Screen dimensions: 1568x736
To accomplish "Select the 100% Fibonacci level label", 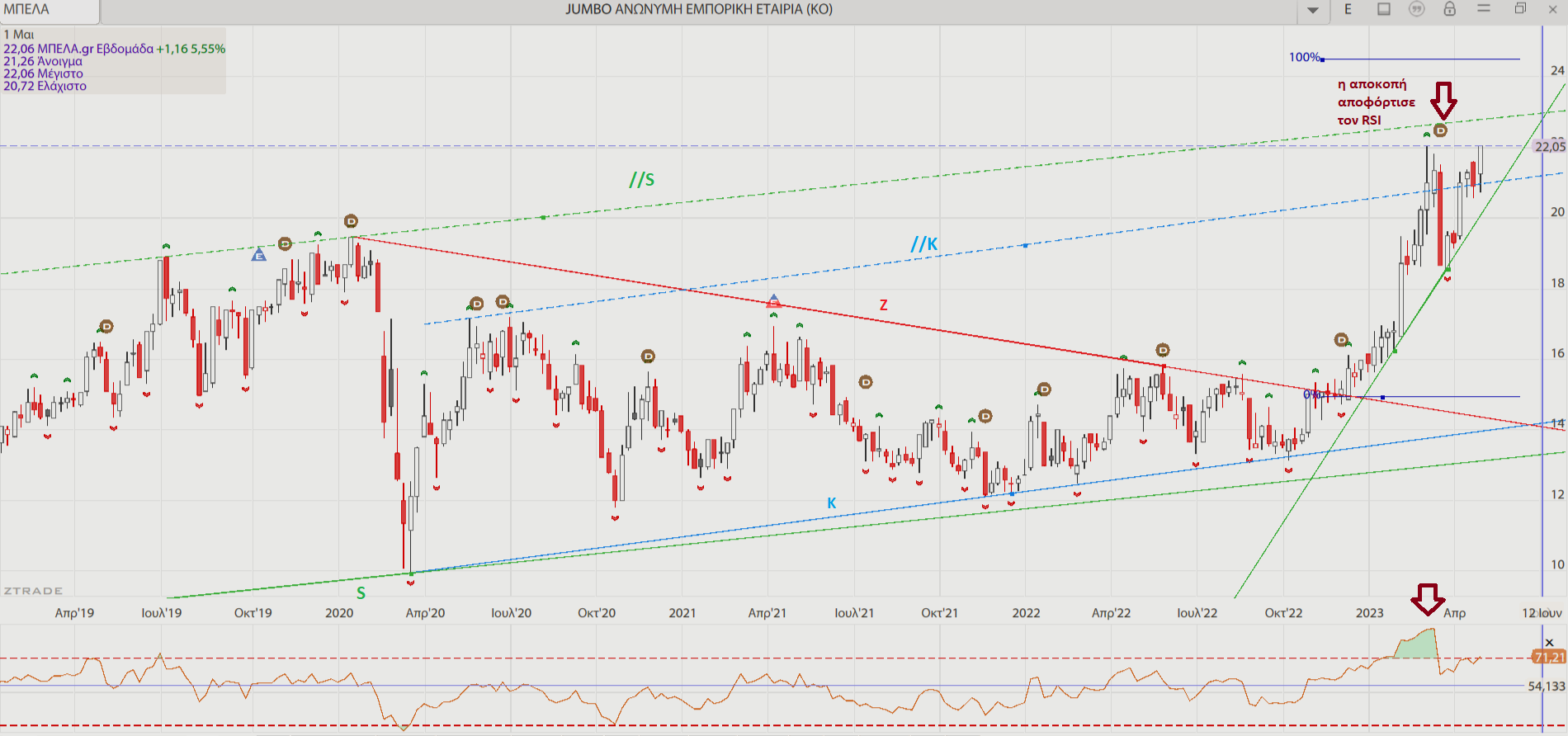I will tap(1305, 57).
